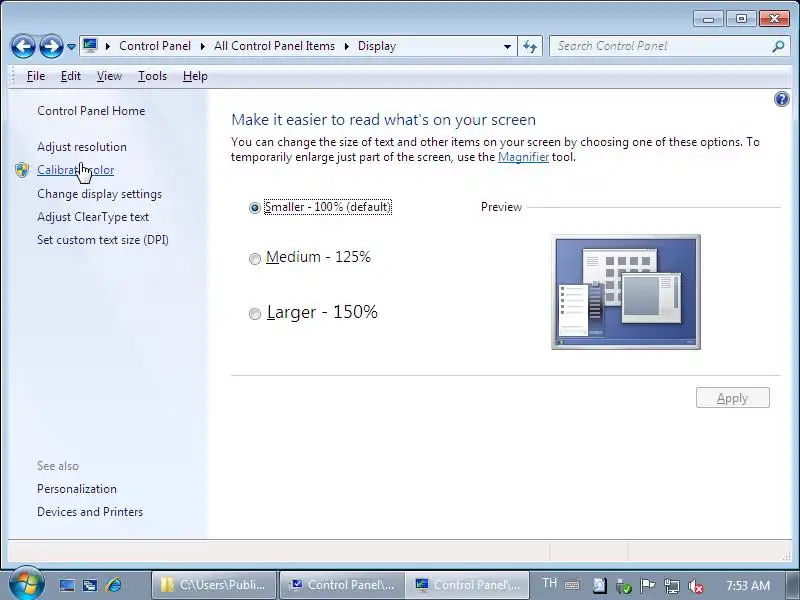This screenshot has width=800, height=600.
Task: Expand the arrow after All Control Panel Items
Action: tap(346, 46)
